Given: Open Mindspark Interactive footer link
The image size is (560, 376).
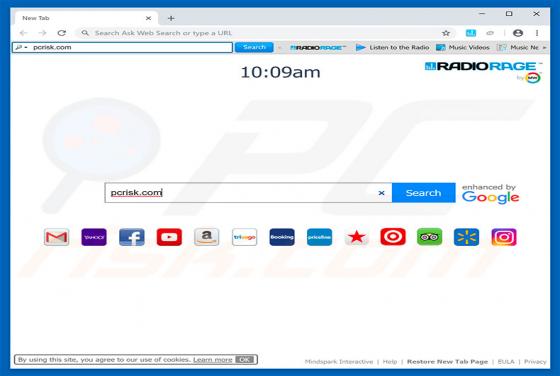Looking at the screenshot, I should 339,362.
